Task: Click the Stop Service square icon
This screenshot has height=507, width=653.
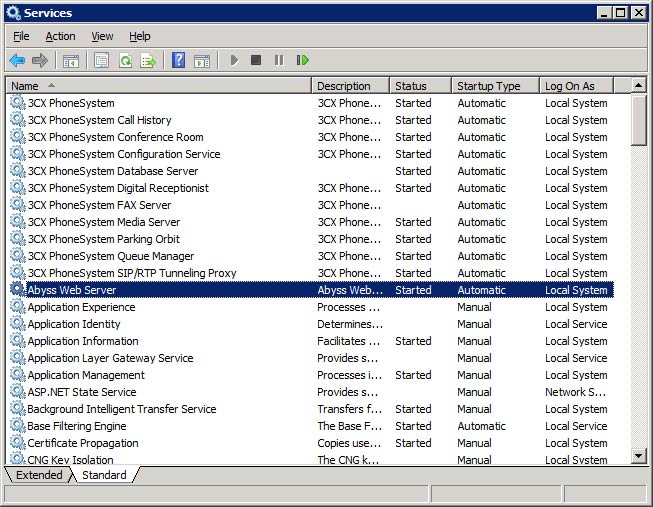Action: click(x=256, y=60)
